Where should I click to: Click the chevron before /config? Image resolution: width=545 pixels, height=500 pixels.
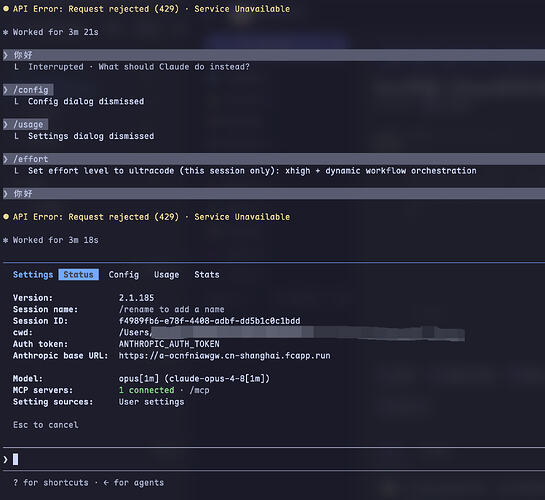coord(6,90)
